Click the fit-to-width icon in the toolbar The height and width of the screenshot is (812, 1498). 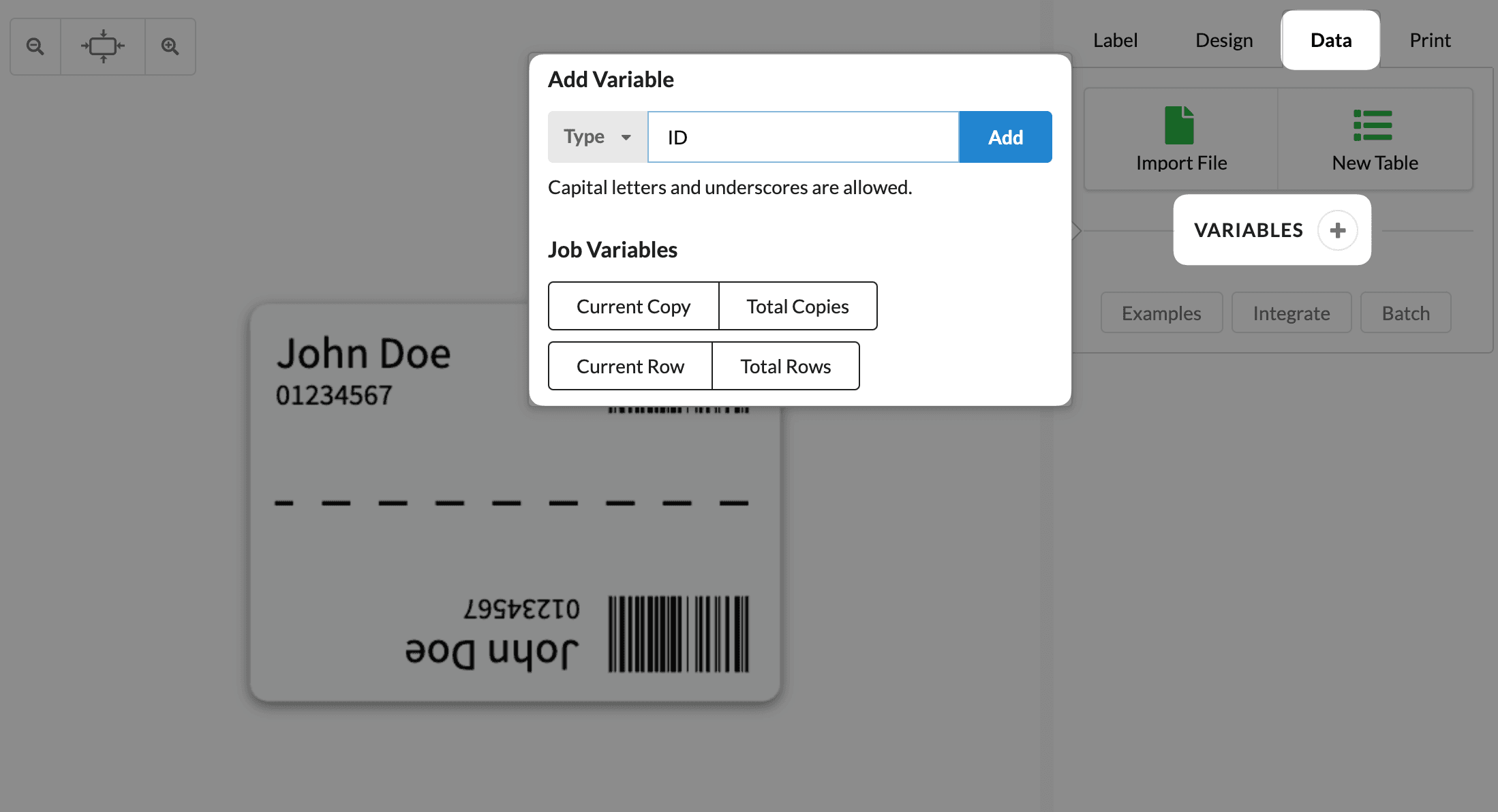[x=103, y=46]
